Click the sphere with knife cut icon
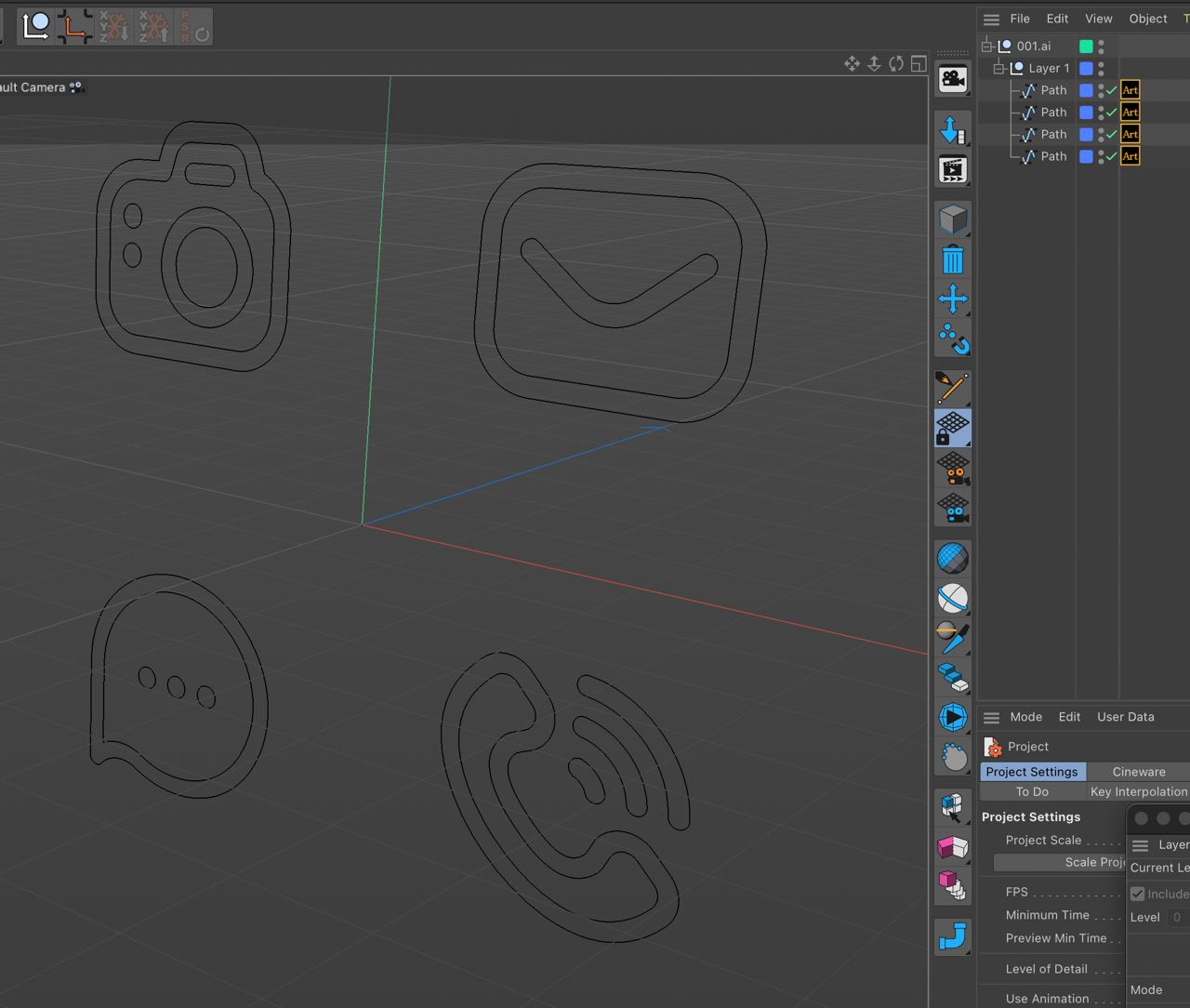Screen dimensions: 1190x1008 coord(952,638)
